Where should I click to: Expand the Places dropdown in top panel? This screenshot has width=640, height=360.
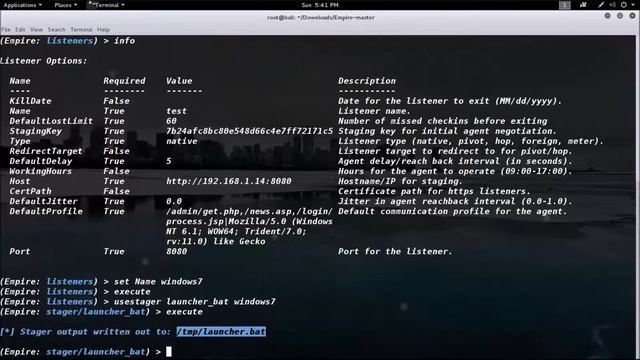click(x=65, y=5)
